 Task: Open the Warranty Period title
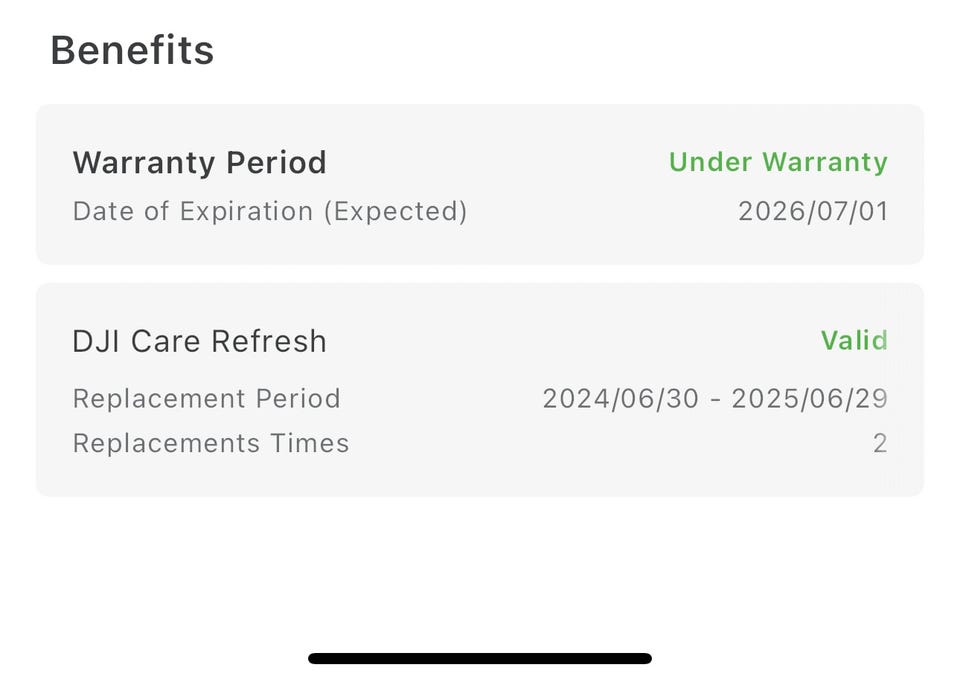pyautogui.click(x=199, y=162)
